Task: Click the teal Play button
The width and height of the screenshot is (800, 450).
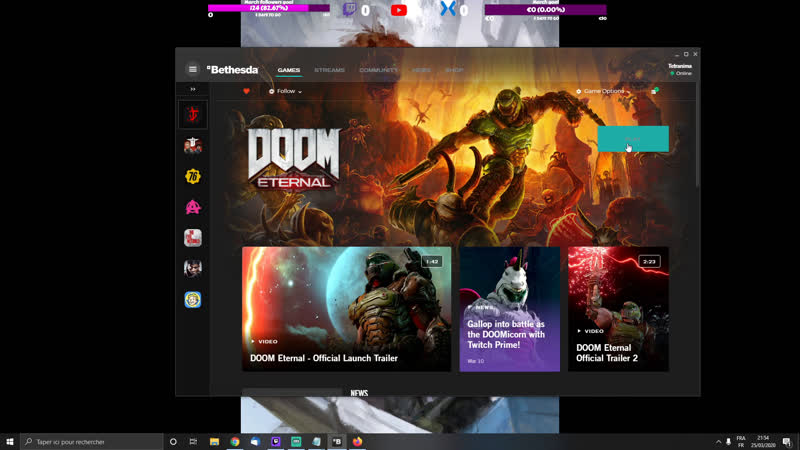Action: click(633, 139)
